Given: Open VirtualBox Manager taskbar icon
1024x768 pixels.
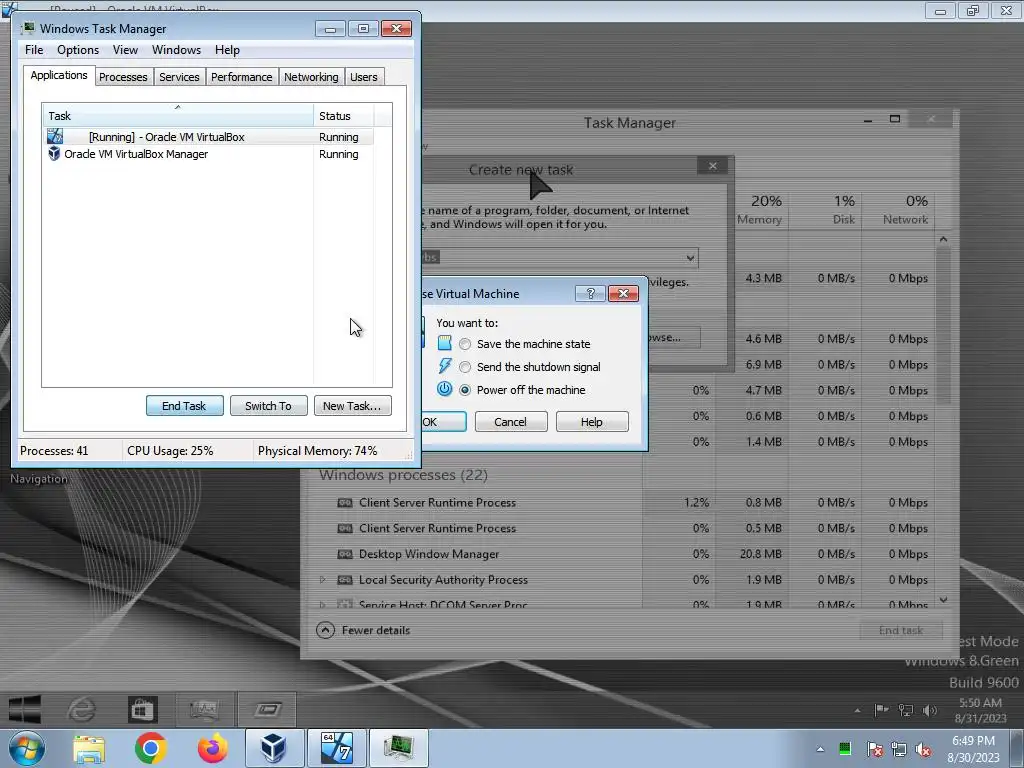Looking at the screenshot, I should click(274, 748).
